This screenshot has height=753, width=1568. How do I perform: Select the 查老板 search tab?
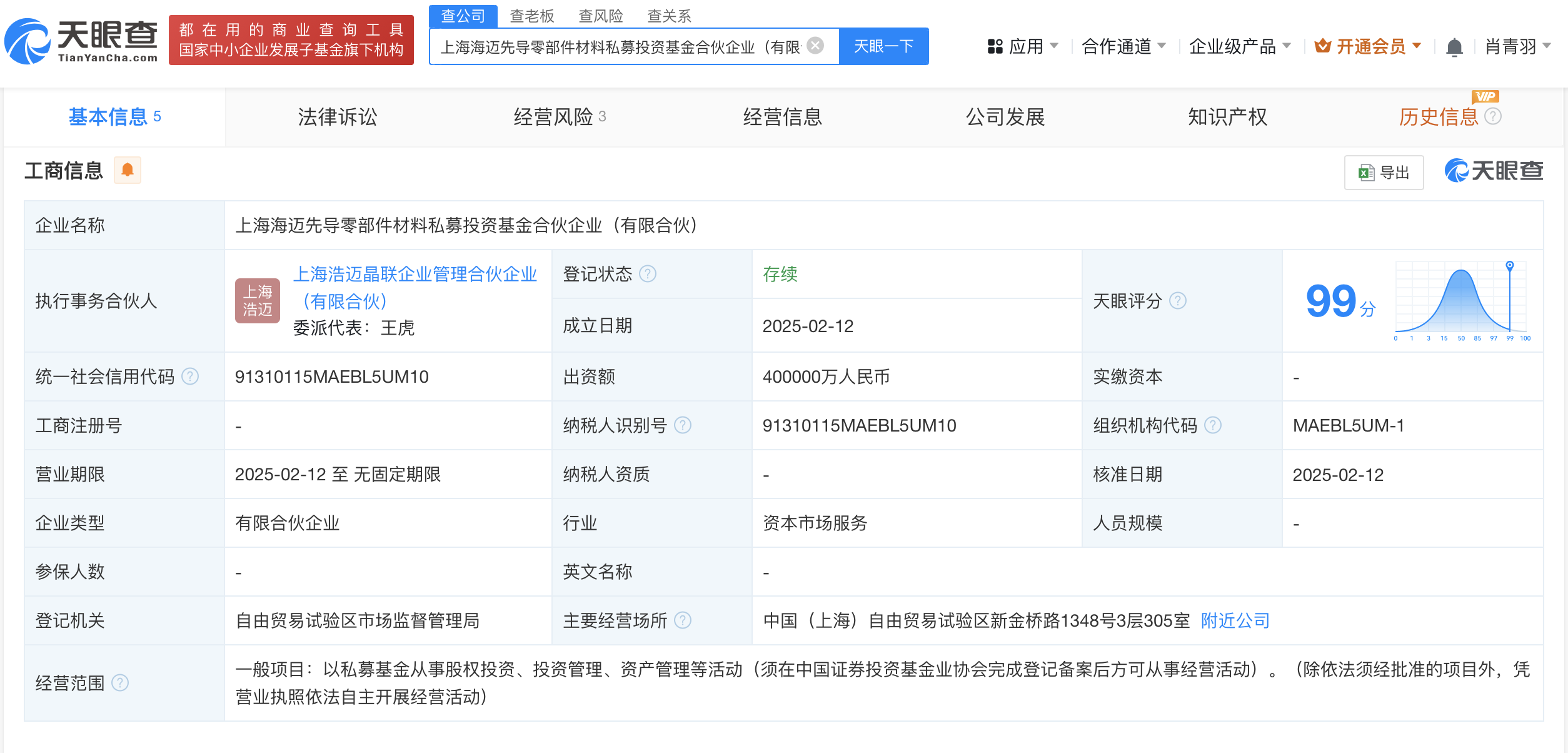point(532,16)
